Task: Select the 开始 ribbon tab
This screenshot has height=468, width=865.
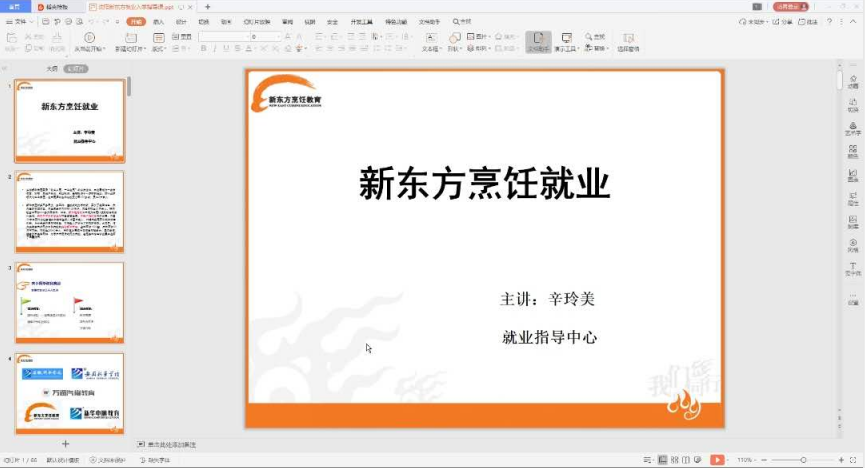Action: click(x=136, y=22)
